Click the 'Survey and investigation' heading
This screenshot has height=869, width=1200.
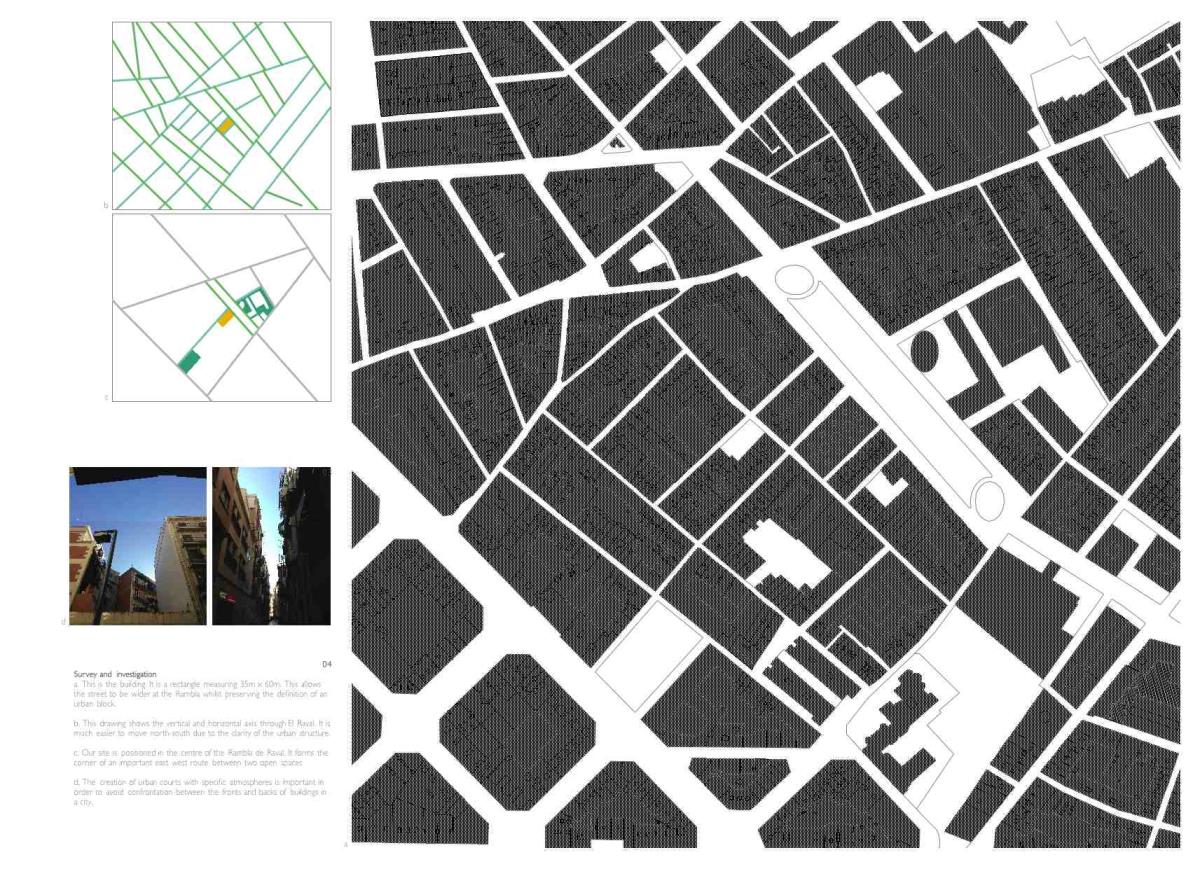(114, 674)
